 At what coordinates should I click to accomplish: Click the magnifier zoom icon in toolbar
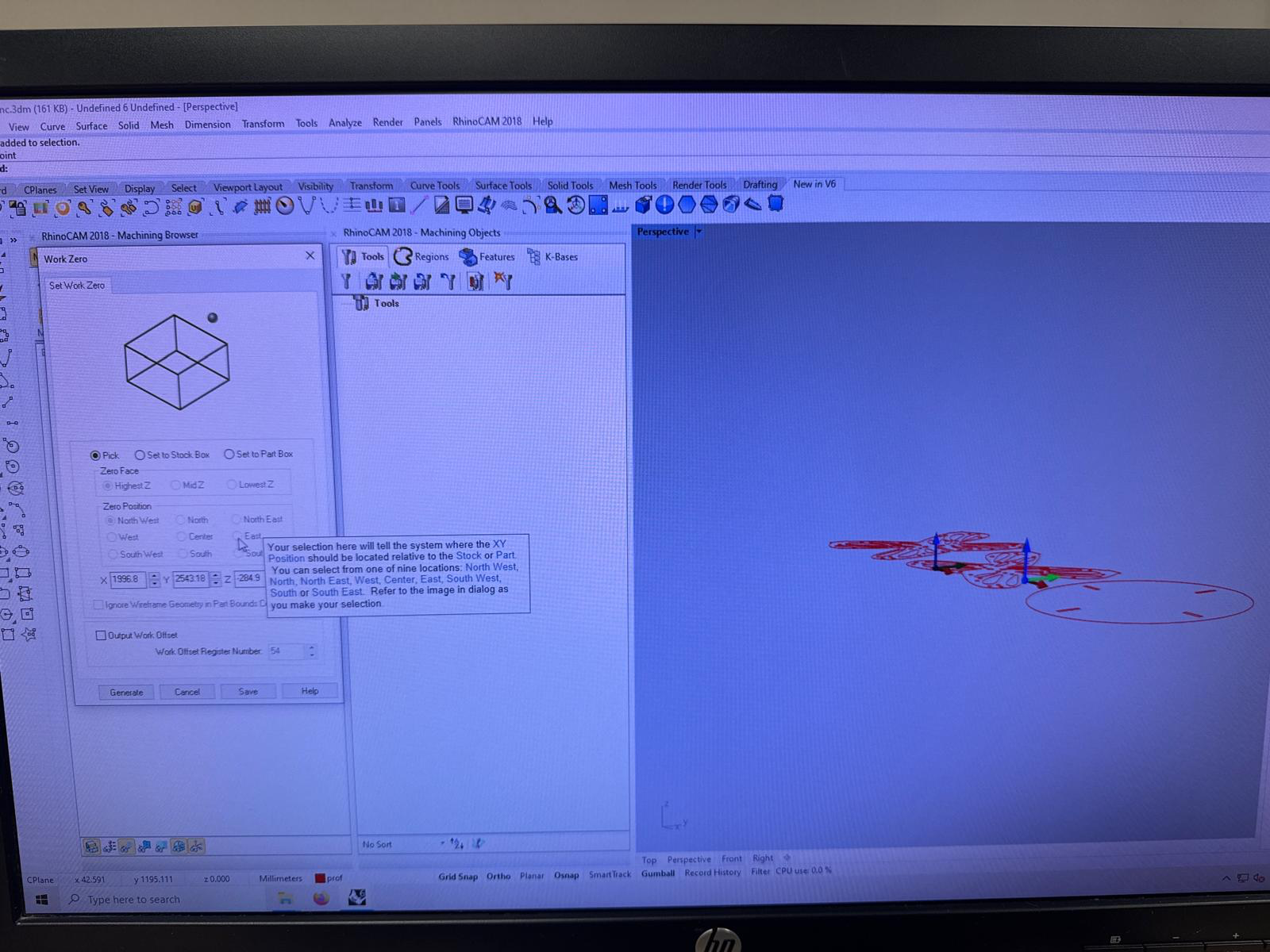pyautogui.click(x=553, y=205)
